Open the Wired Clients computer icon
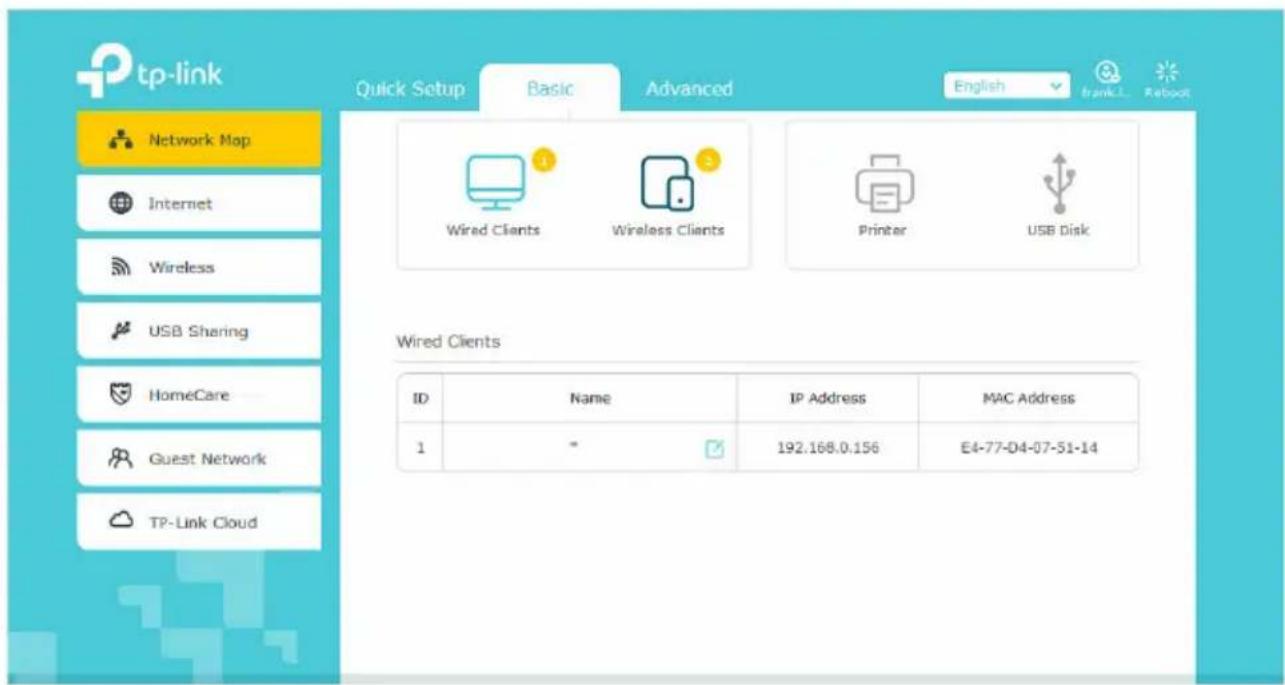The width and height of the screenshot is (1285, 685). [494, 183]
